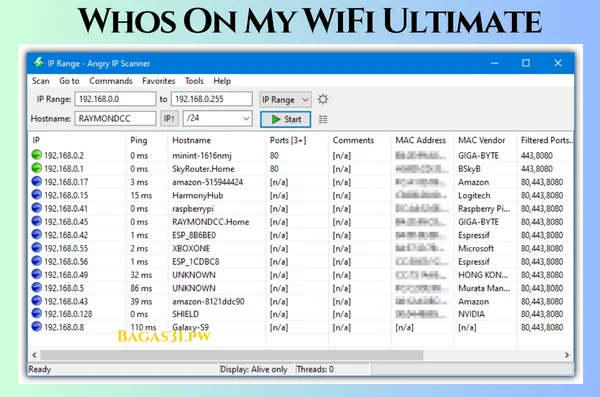600x397 pixels.
Task: Open the Tools menu
Action: pos(194,81)
